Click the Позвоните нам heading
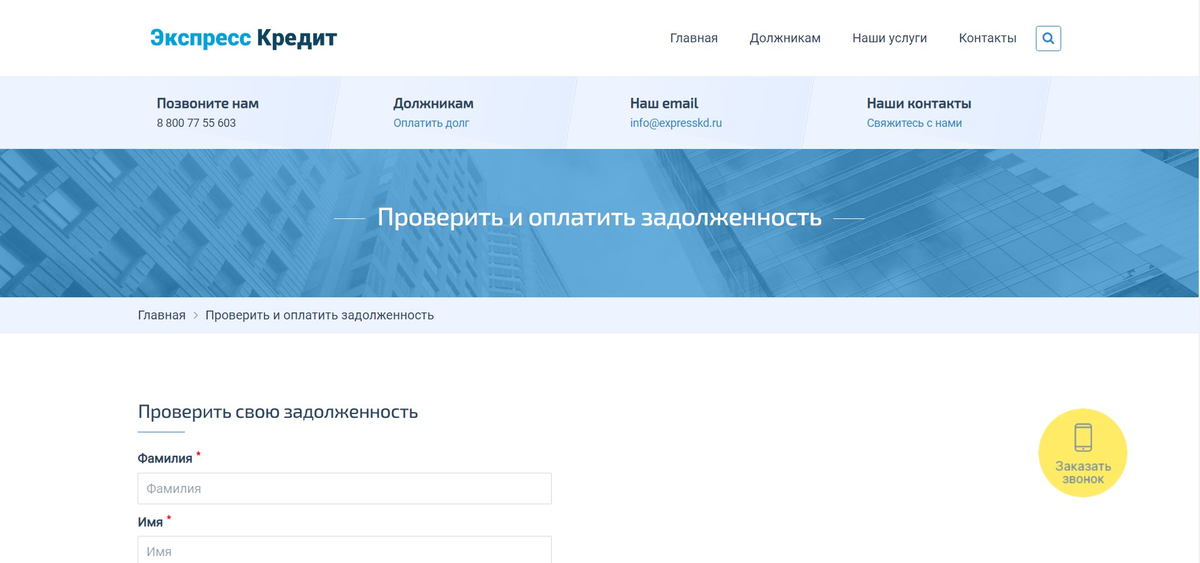 pyautogui.click(x=207, y=103)
